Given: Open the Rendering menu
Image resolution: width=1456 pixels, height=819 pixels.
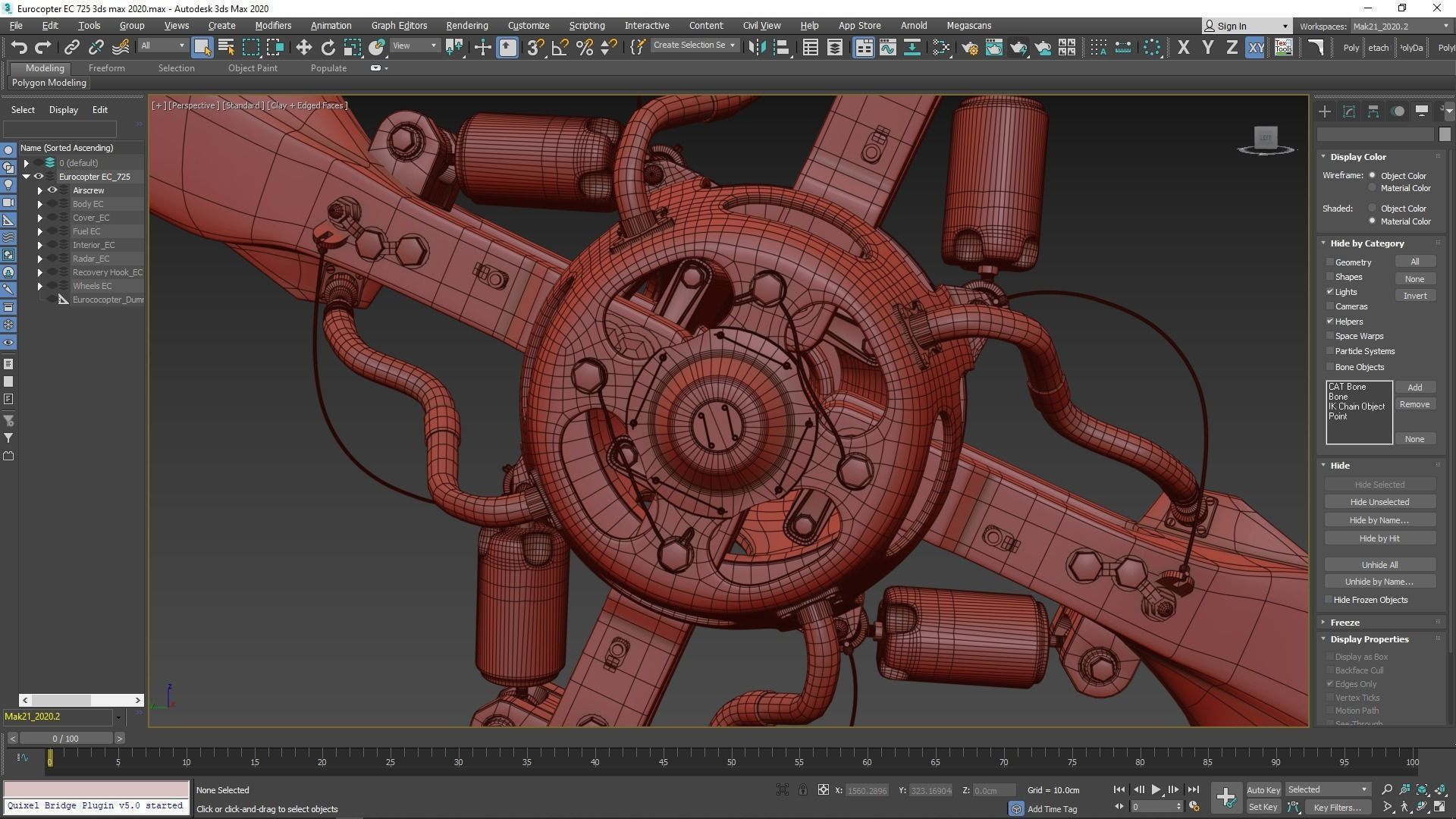Looking at the screenshot, I should (x=466, y=25).
